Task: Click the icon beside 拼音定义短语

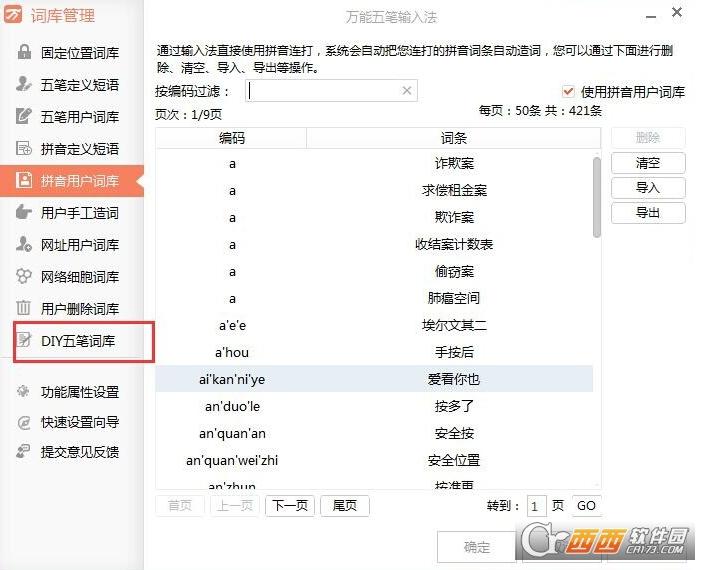Action: click(23, 148)
